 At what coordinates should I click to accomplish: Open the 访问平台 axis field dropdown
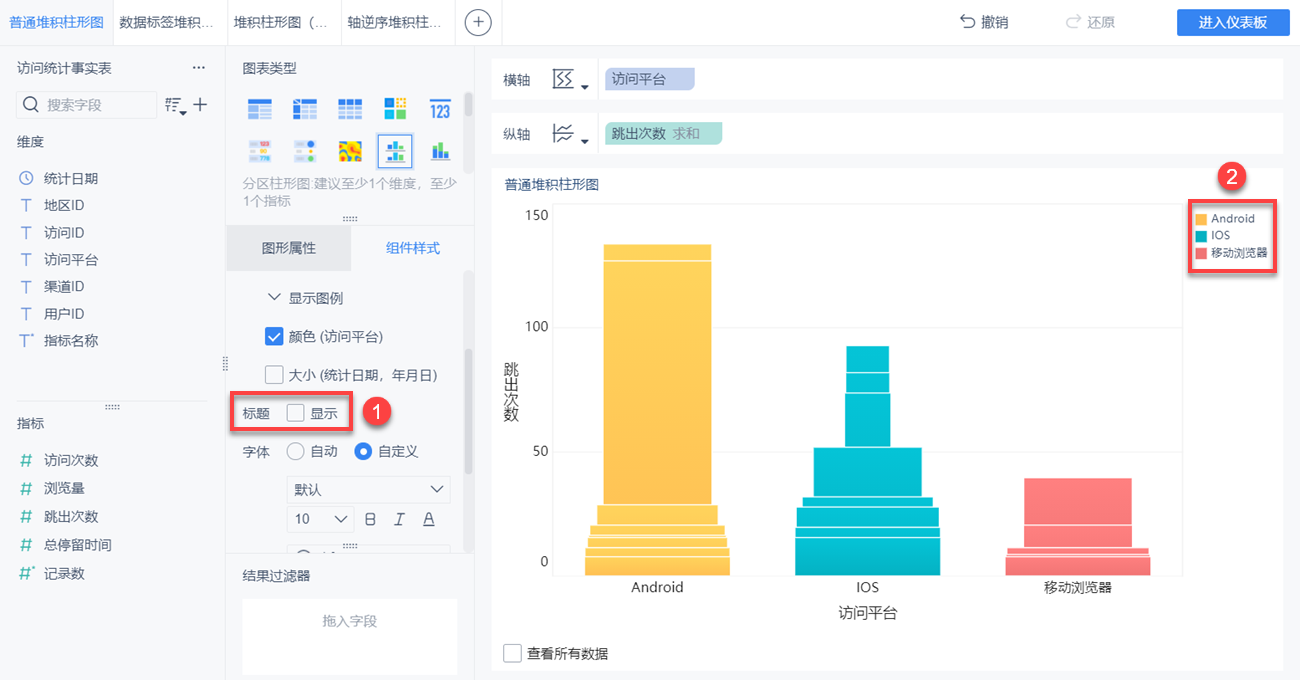pos(649,79)
